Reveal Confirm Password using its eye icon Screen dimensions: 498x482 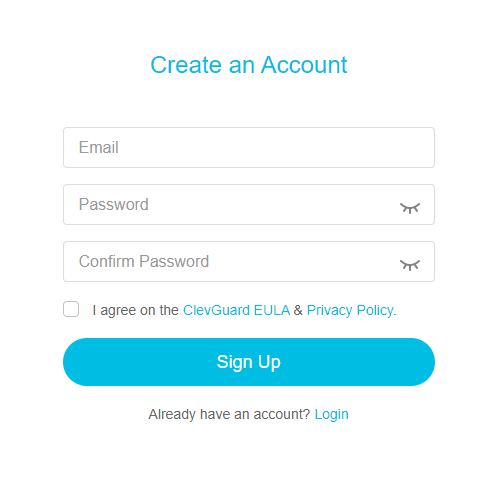[x=410, y=265]
